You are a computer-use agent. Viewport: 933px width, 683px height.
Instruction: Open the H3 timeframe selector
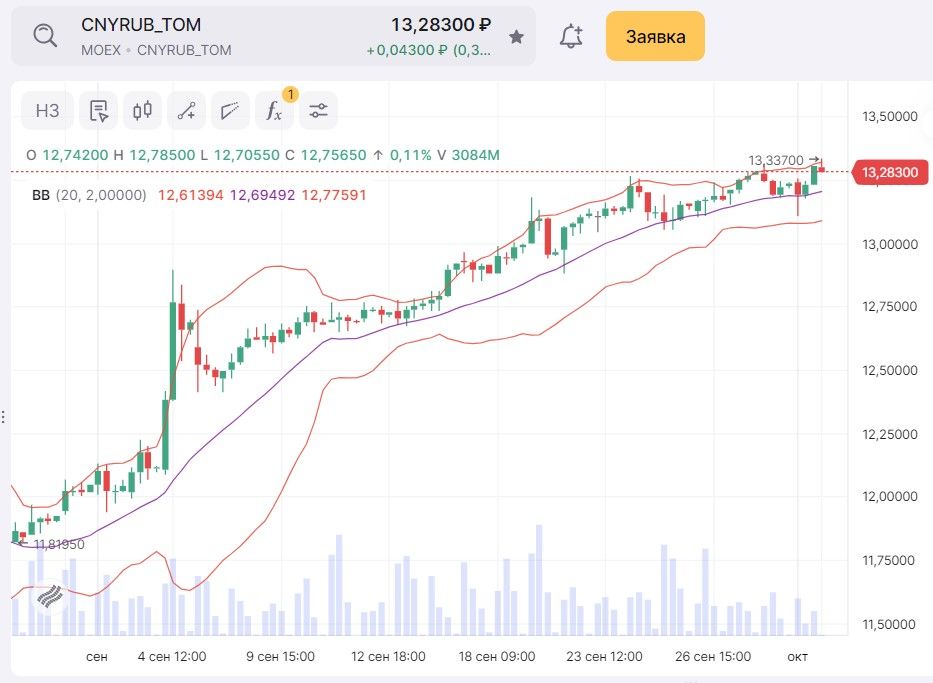click(x=47, y=111)
